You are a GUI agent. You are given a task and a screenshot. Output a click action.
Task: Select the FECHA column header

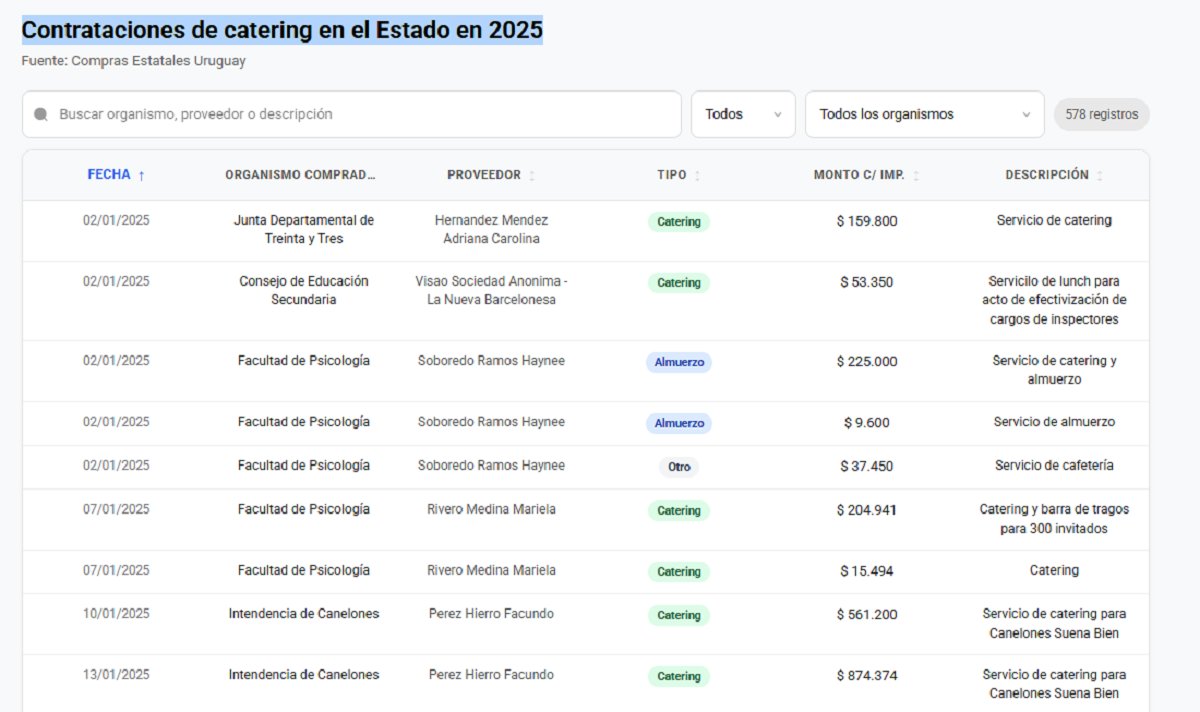pos(108,174)
